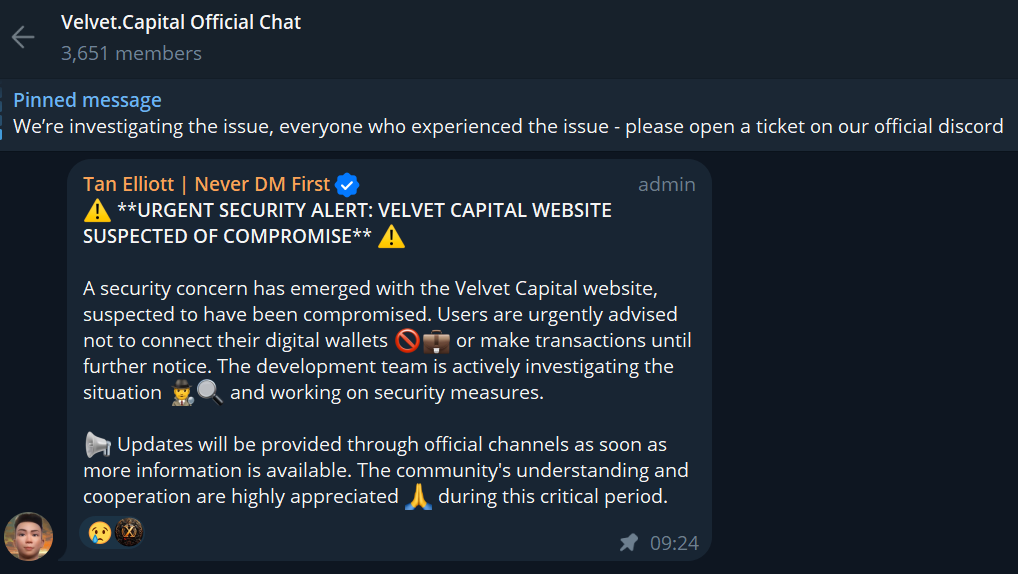Click the blue verified badge beside Tan Elliott

coord(347,185)
